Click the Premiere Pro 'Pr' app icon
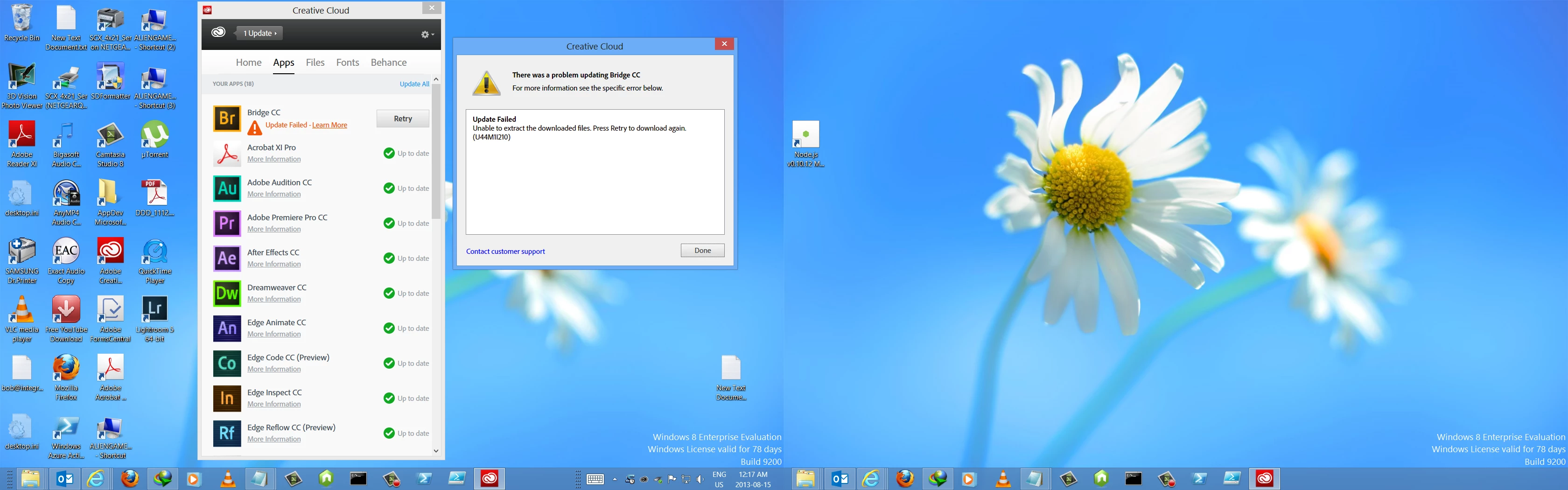The height and width of the screenshot is (490, 1568). point(227,224)
